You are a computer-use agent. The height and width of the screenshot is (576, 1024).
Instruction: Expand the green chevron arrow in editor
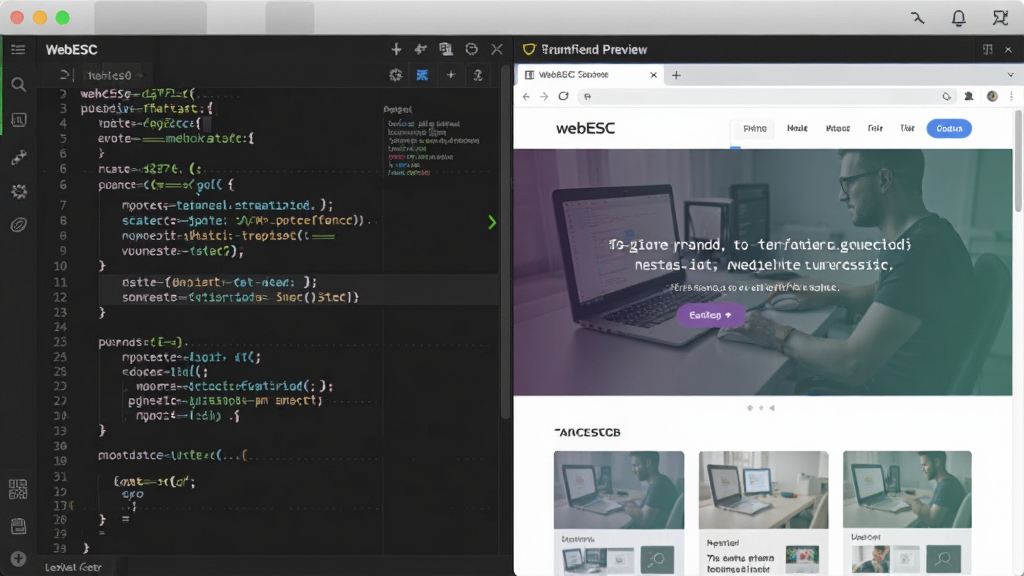coord(492,222)
